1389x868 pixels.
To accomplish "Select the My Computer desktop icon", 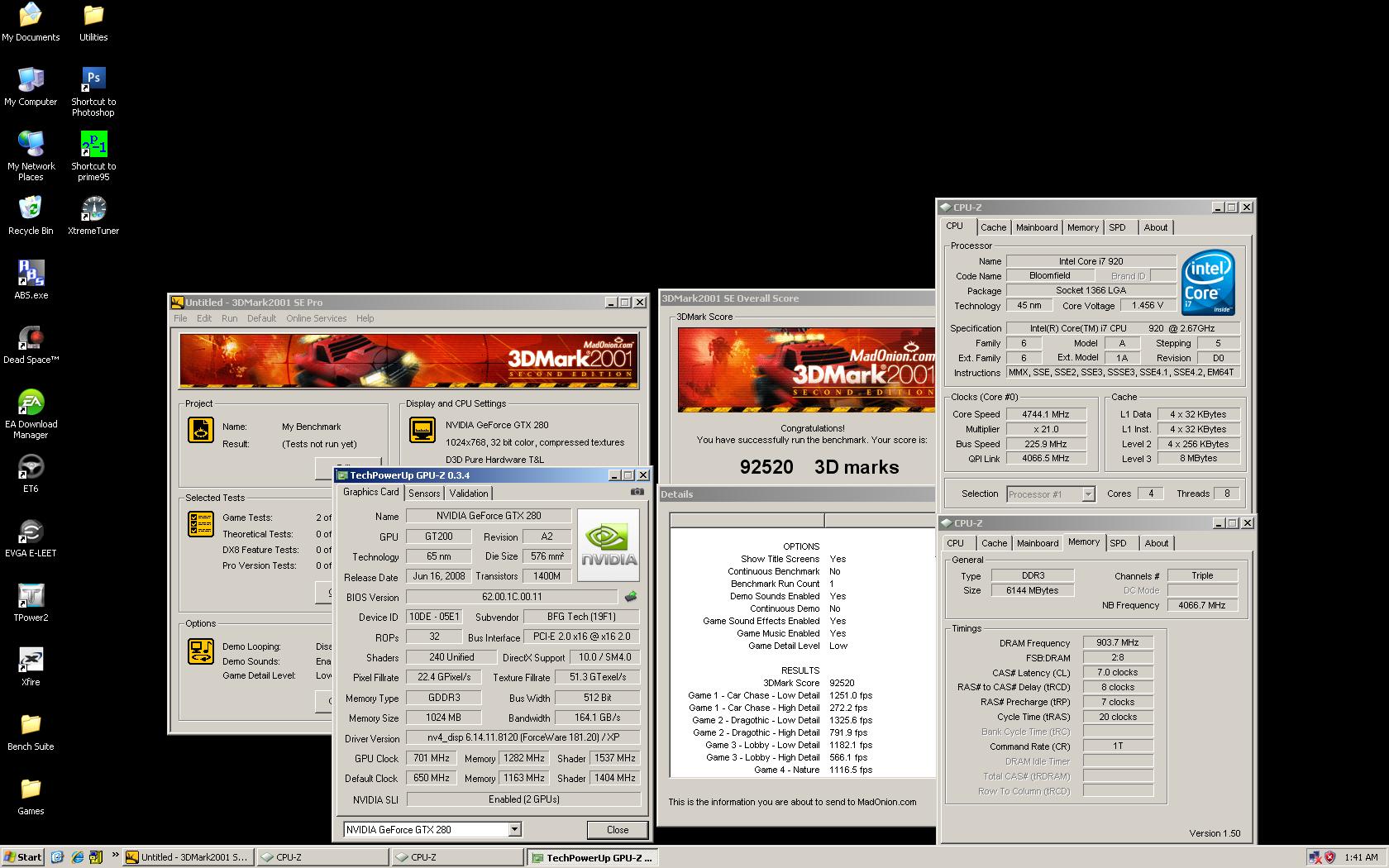I will [31, 87].
